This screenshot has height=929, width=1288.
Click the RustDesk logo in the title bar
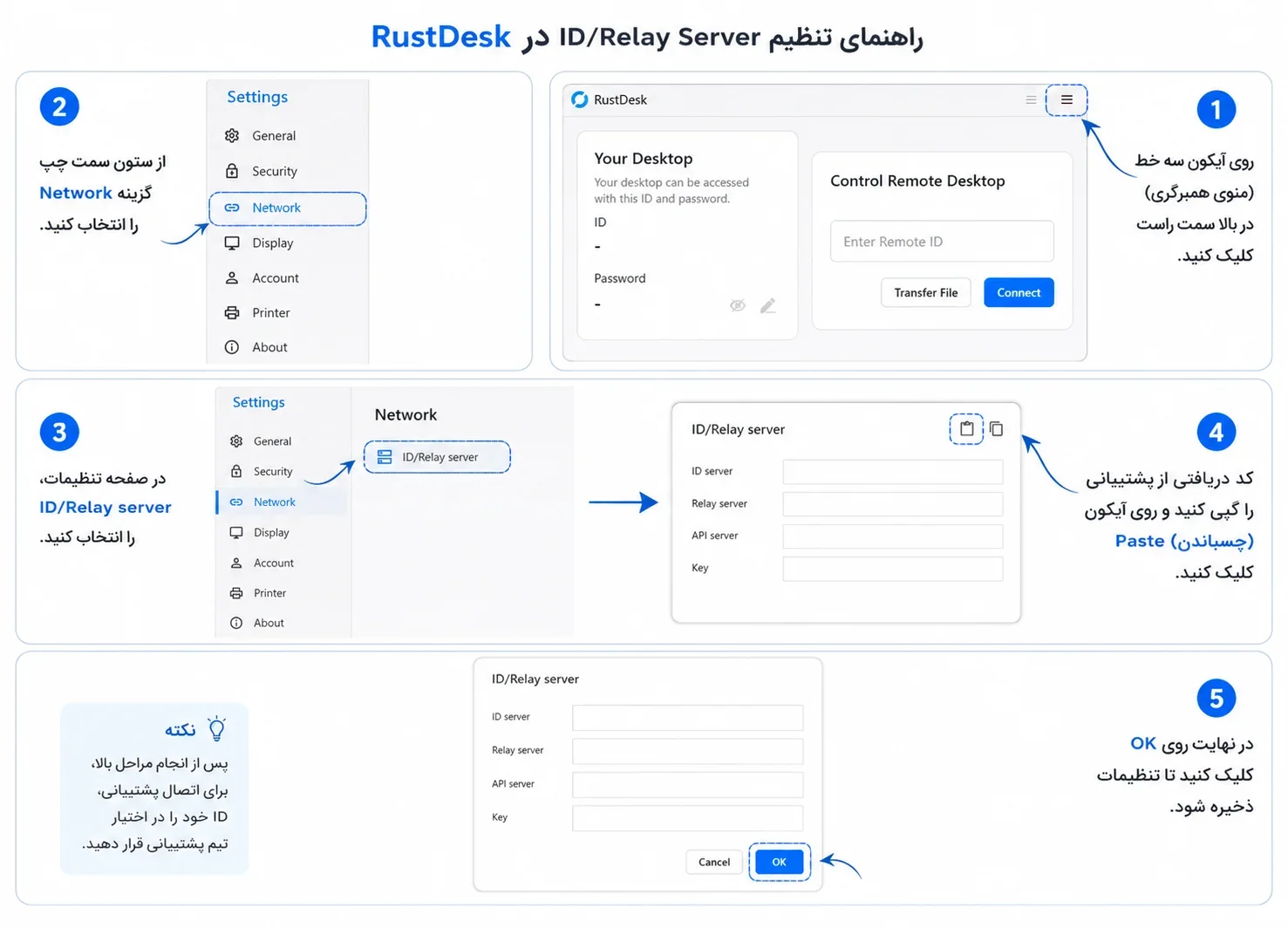(580, 99)
